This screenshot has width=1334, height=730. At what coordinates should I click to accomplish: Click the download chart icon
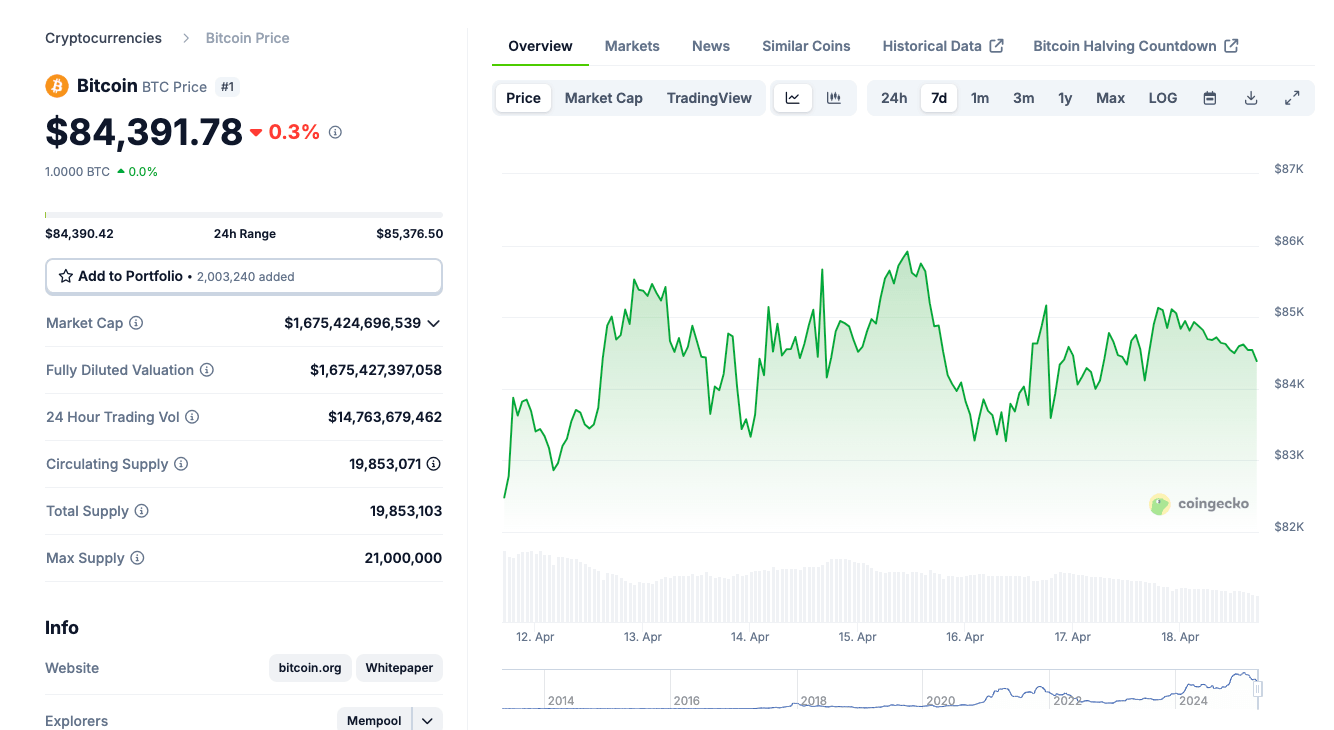1251,97
